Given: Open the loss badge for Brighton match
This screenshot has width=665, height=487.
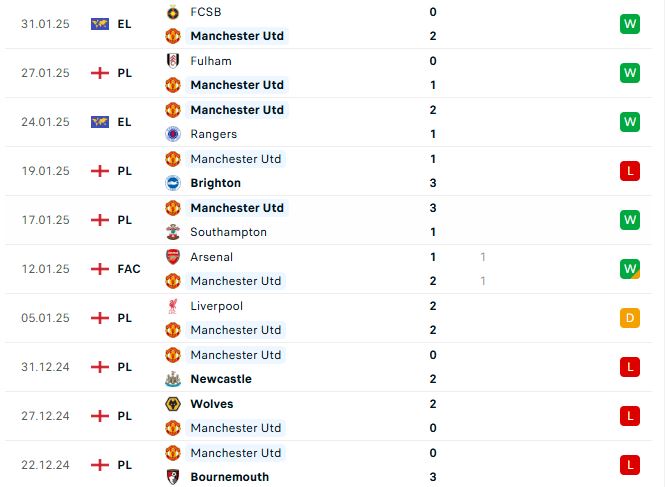Looking at the screenshot, I should tap(630, 171).
